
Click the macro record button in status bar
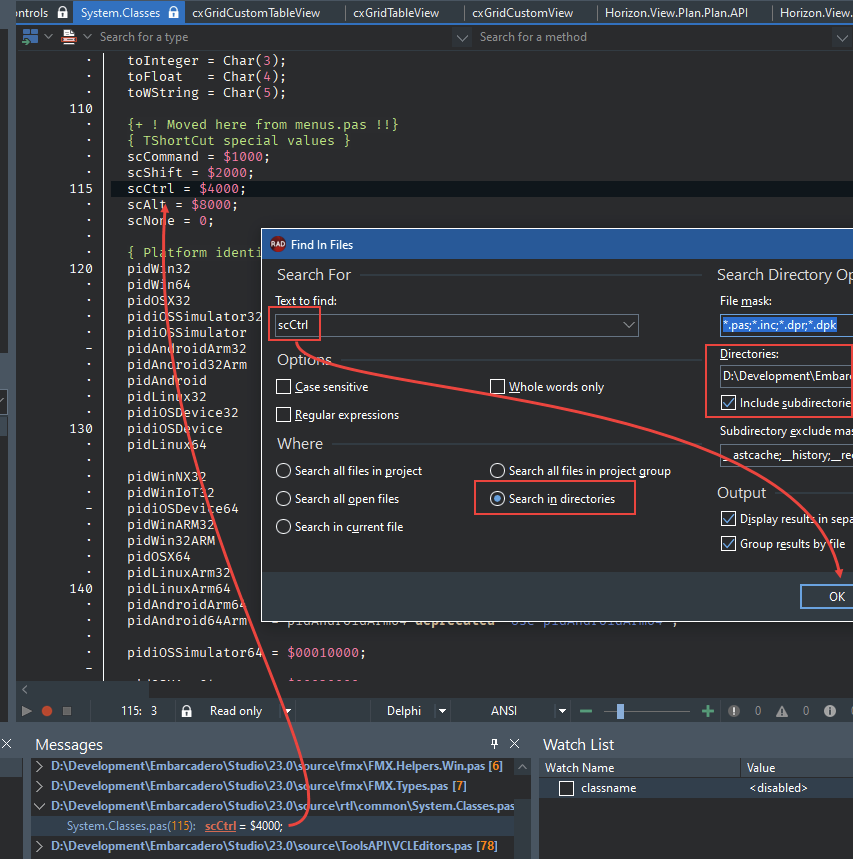46,711
